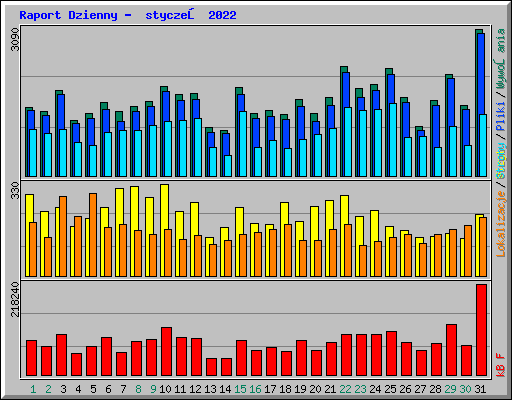Screen dimensions: 512x400
Task: Click the 330 y-axis value
Action: coord(15,190)
